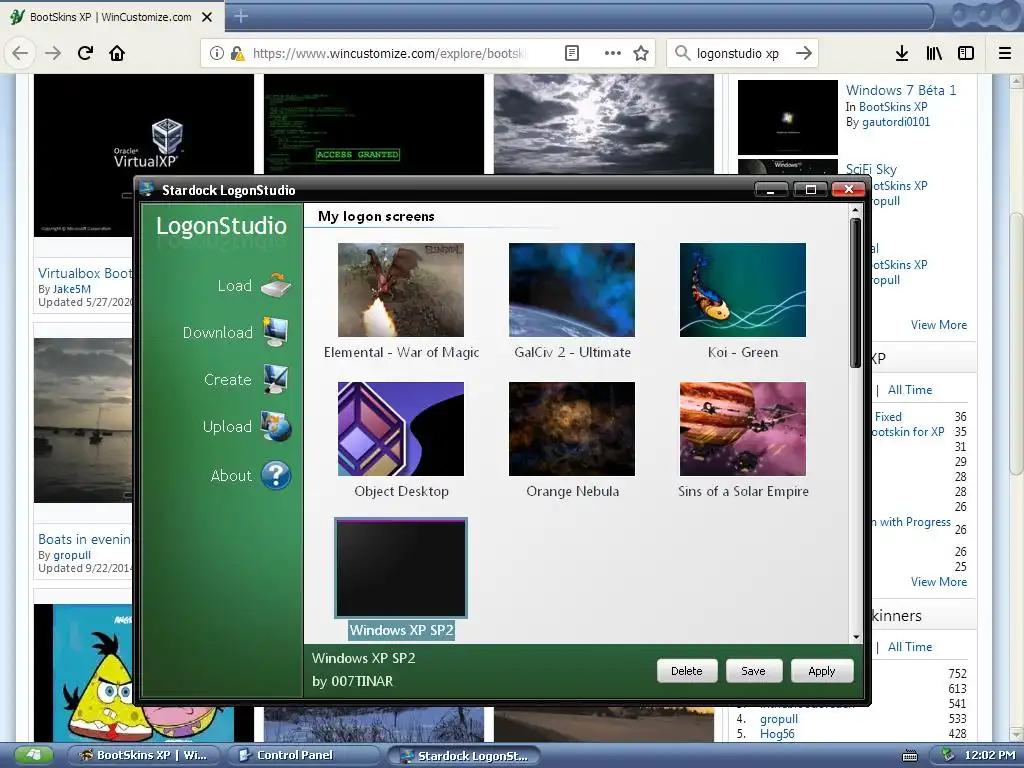The width and height of the screenshot is (1024, 768).
Task: Toggle reader view icon in address bar
Action: [x=572, y=54]
